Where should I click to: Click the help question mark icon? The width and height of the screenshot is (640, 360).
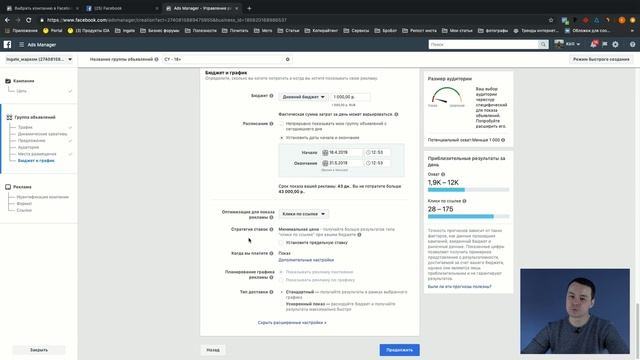[x=632, y=44]
